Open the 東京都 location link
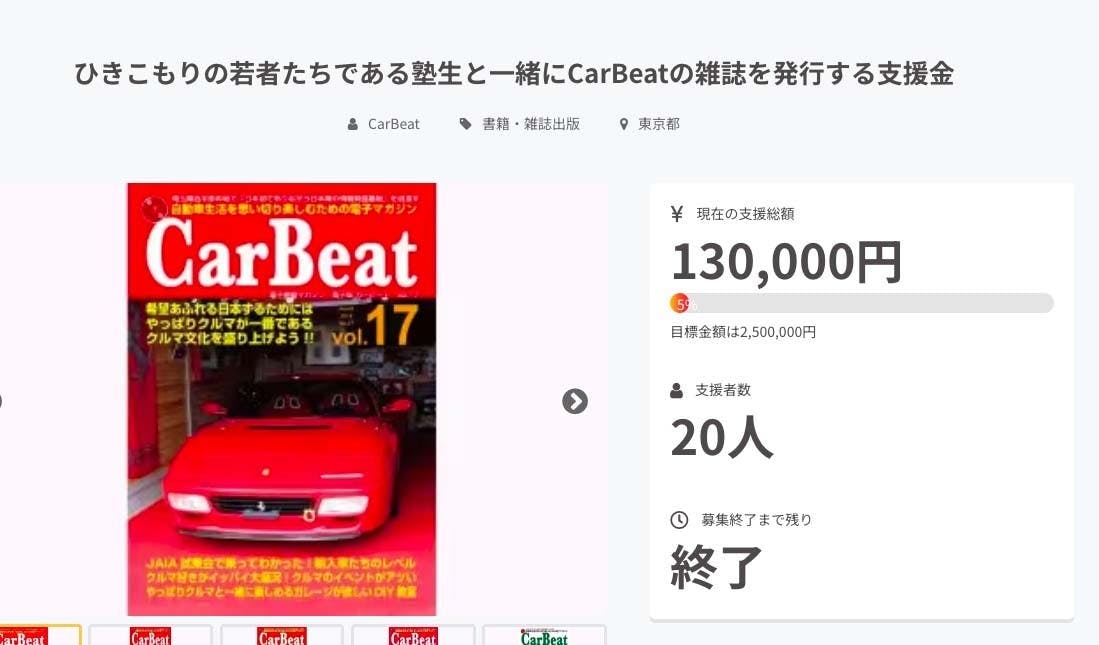Viewport: 1099px width, 645px height. [659, 124]
